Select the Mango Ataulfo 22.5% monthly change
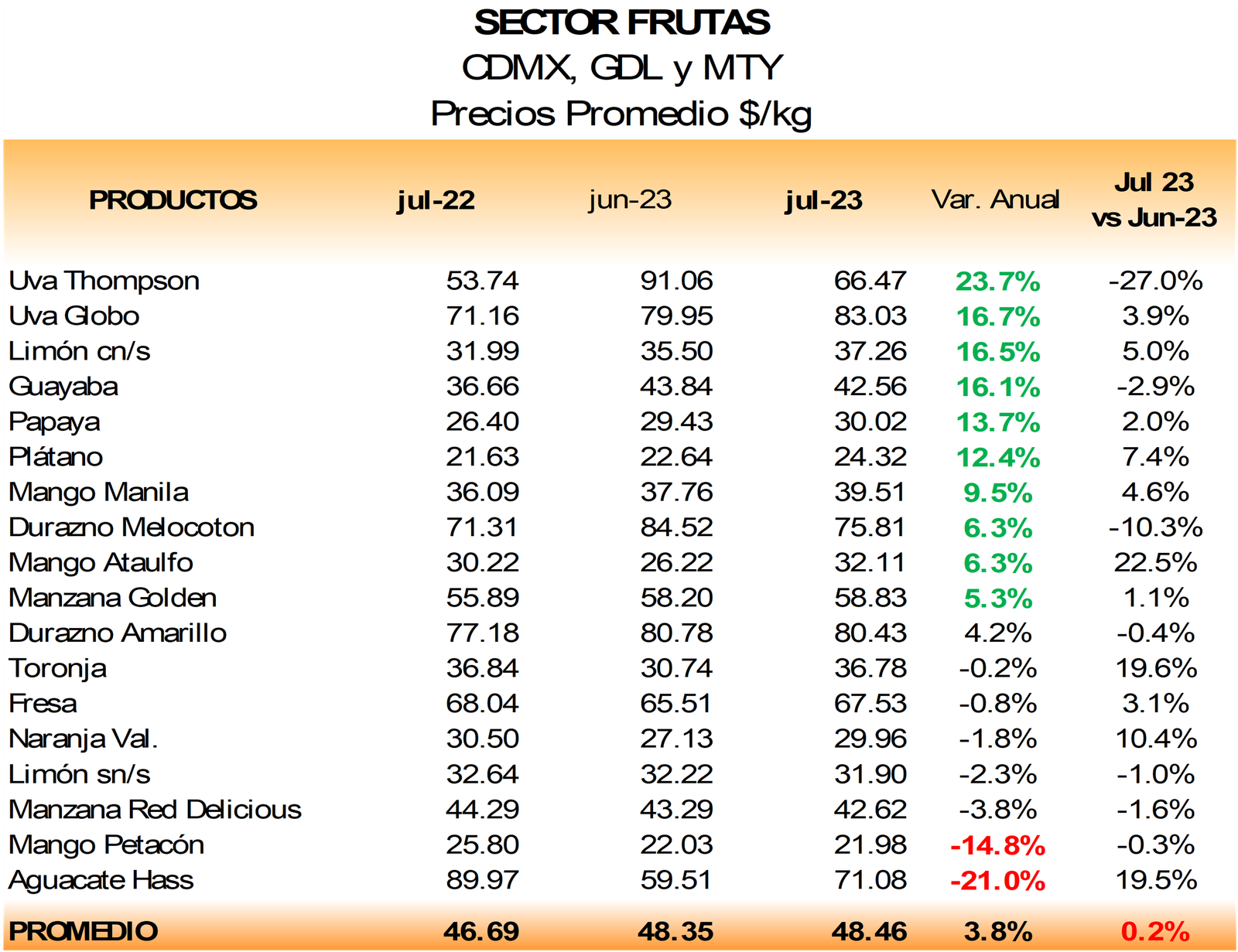Image resolution: width=1238 pixels, height=952 pixels. click(x=1156, y=562)
